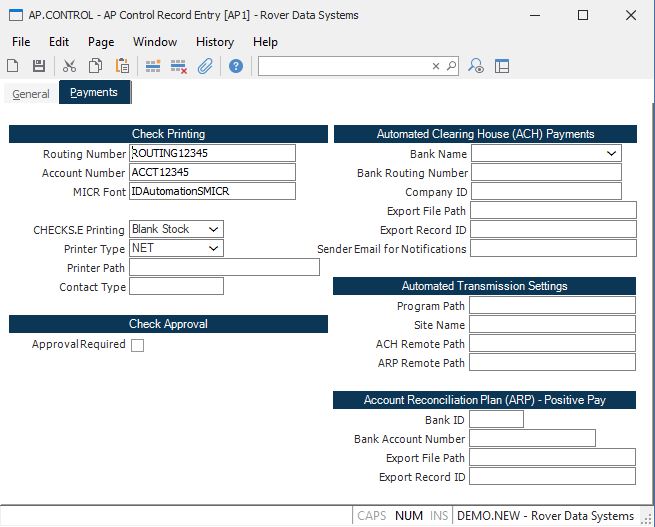Click the Delete row icon
The height and width of the screenshot is (527, 655).
coord(179,66)
